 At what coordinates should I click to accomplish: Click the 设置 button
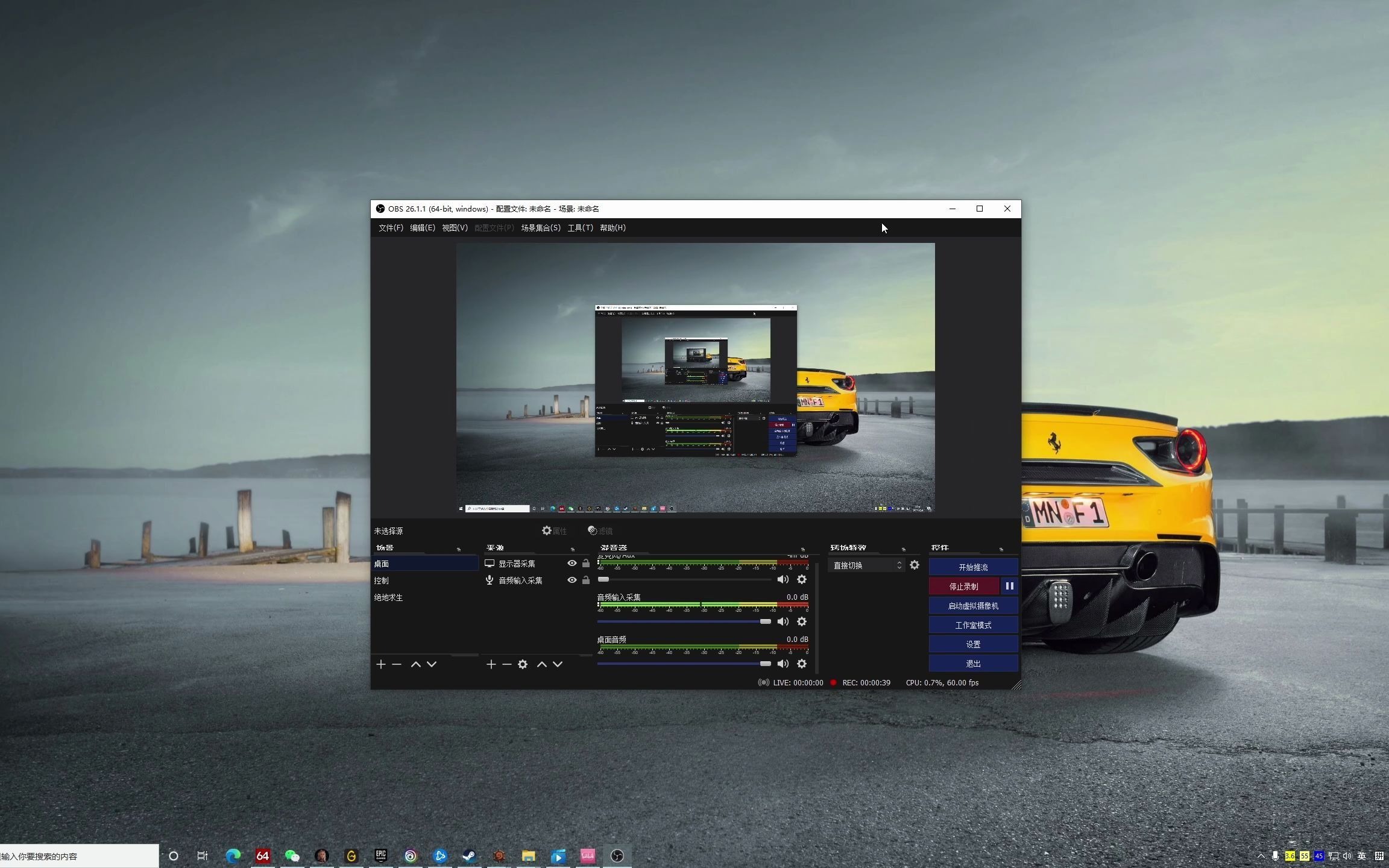pyautogui.click(x=973, y=644)
